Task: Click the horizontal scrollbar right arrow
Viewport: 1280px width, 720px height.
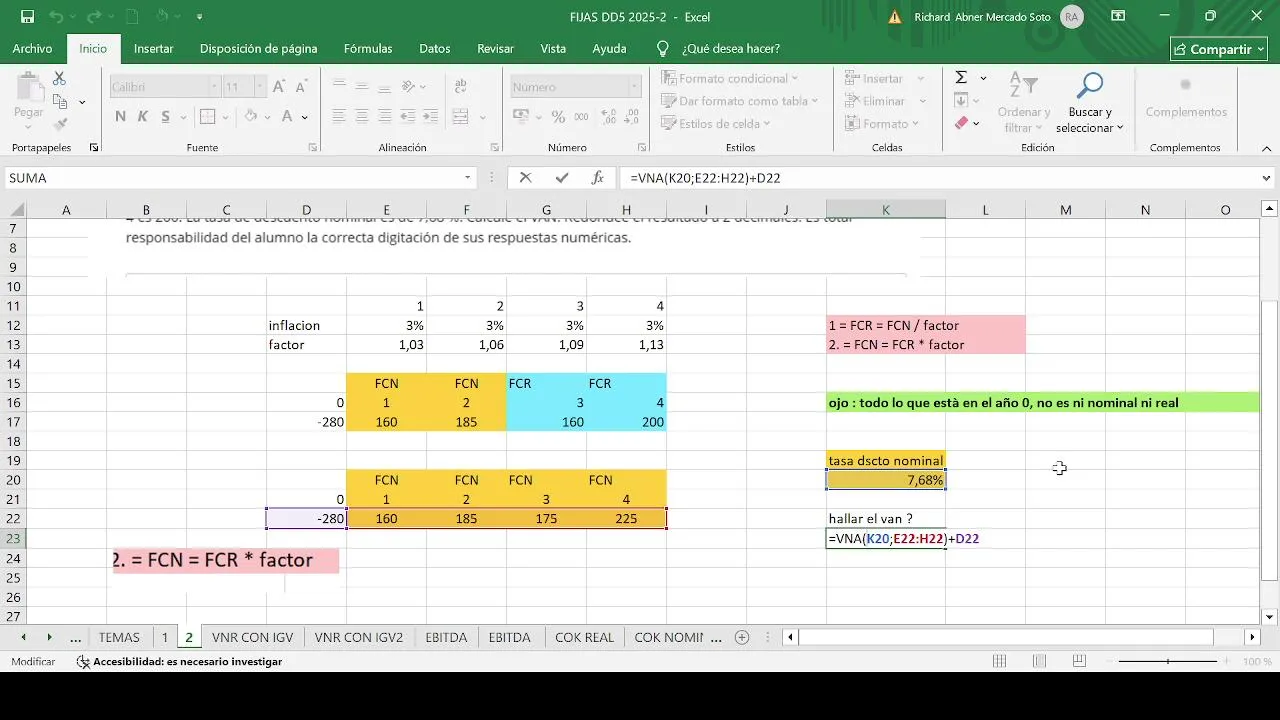Action: [x=1251, y=637]
